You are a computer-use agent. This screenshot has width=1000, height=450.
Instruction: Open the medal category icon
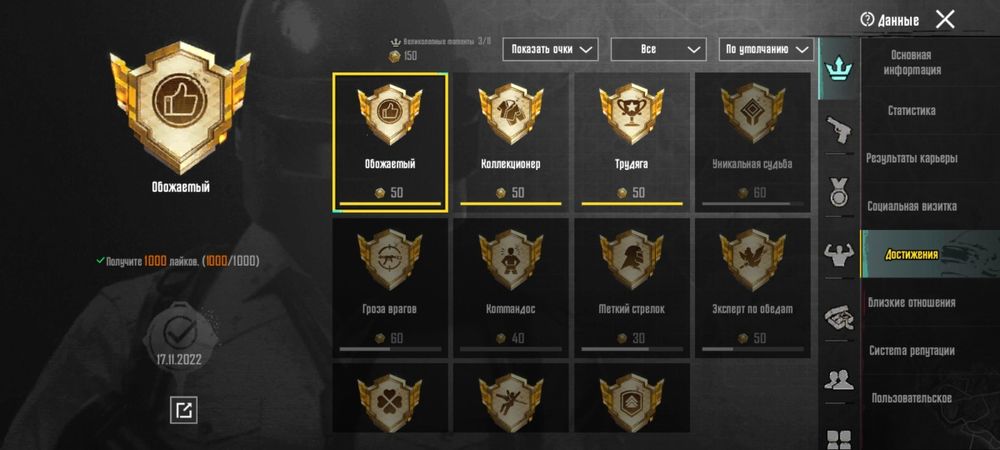click(839, 192)
